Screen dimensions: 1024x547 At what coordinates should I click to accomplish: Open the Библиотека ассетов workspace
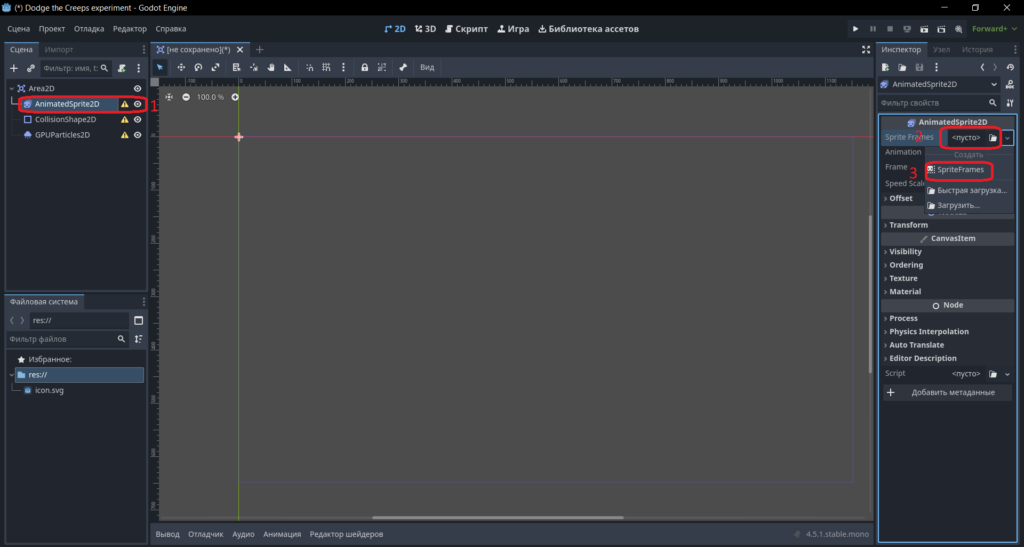[x=588, y=29]
